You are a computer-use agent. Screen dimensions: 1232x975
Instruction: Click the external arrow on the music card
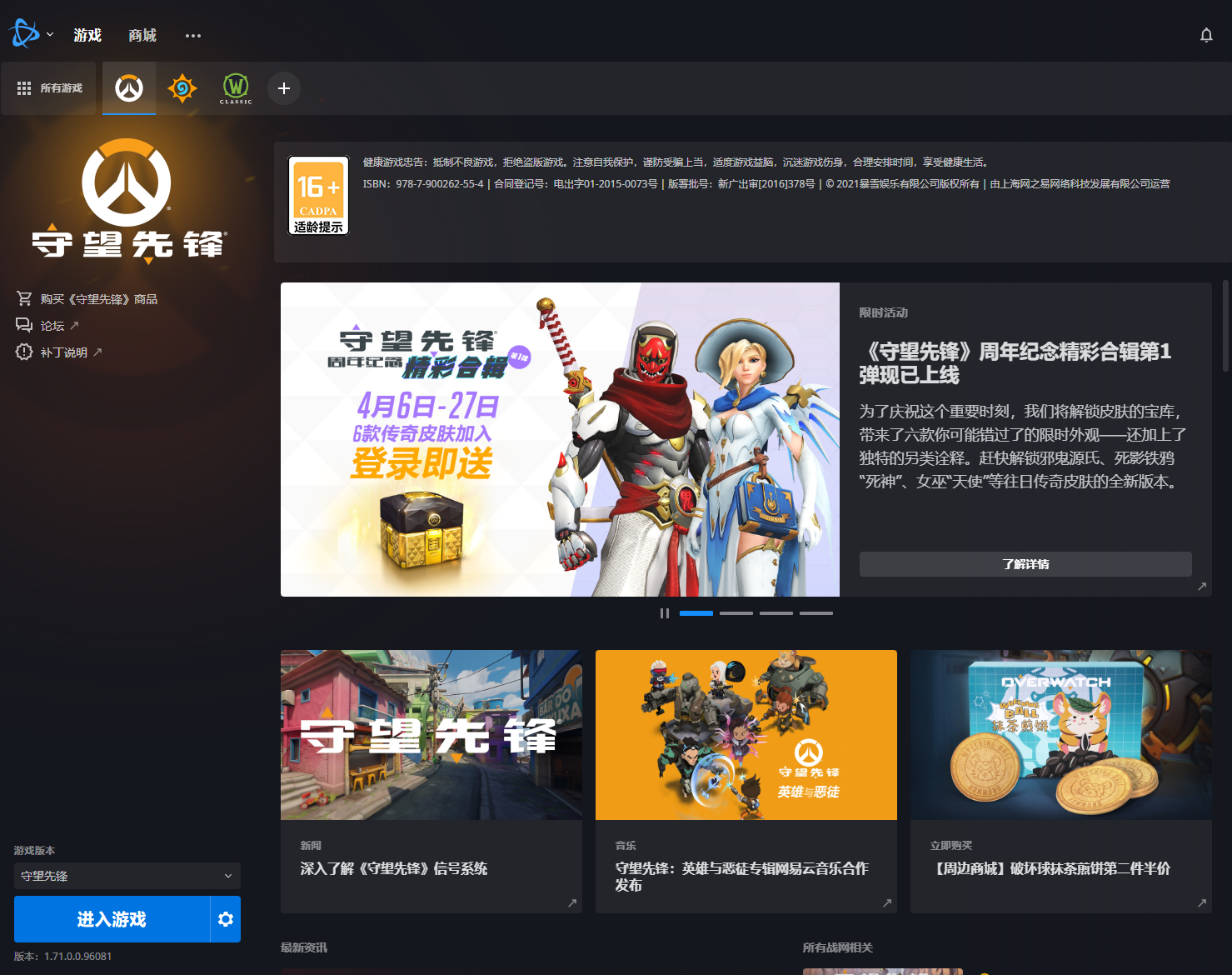tap(887, 902)
